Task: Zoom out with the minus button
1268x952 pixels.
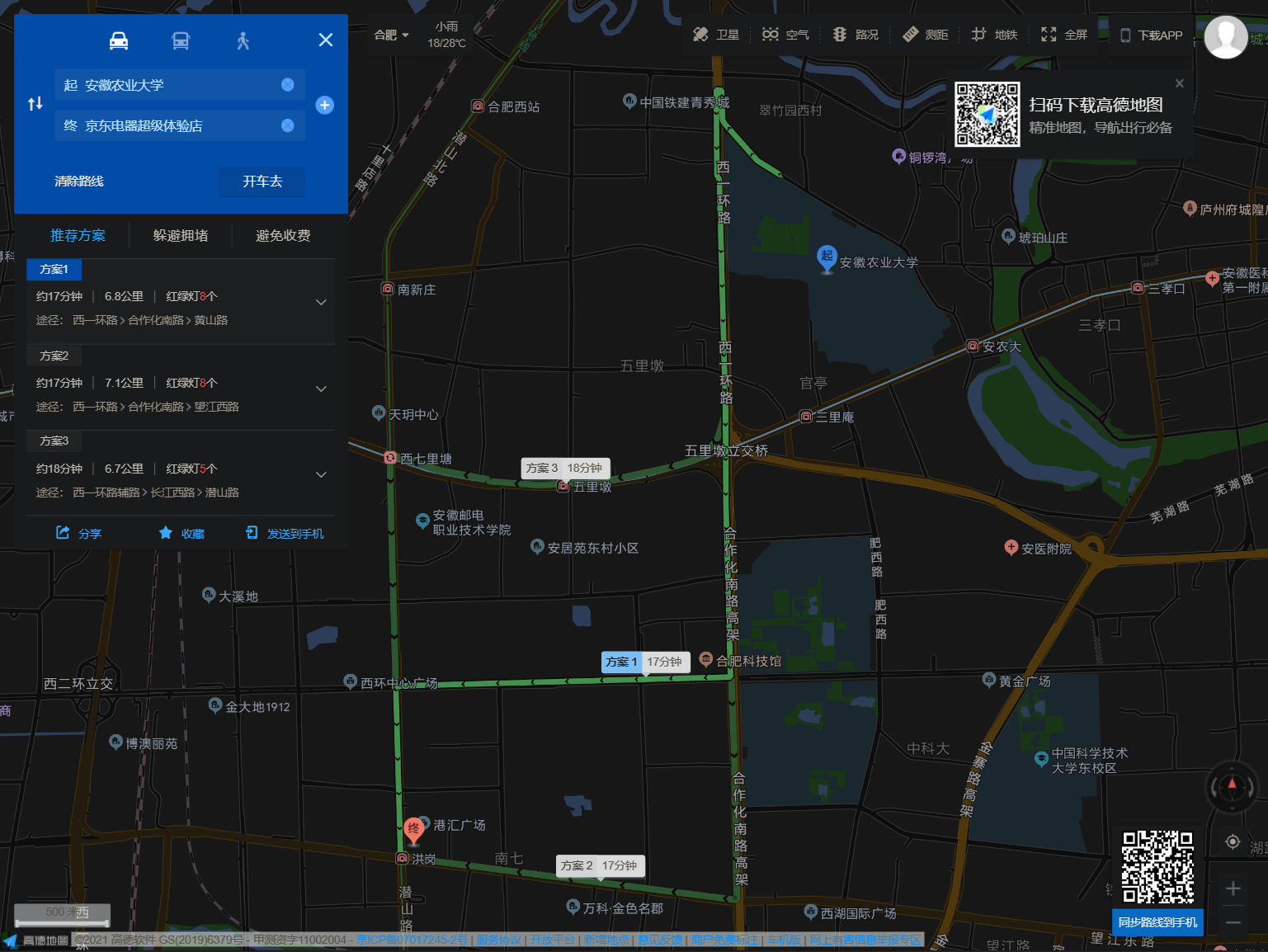Action: [1233, 922]
